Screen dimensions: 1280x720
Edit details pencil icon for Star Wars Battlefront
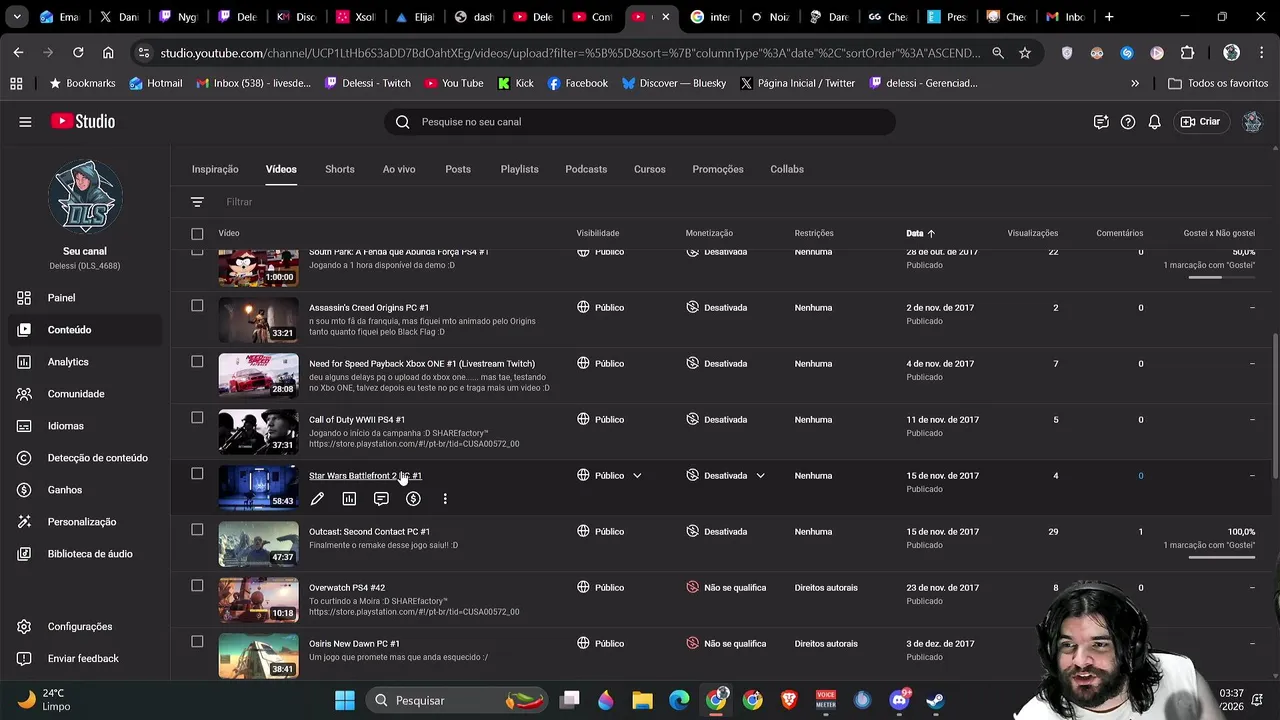317,498
